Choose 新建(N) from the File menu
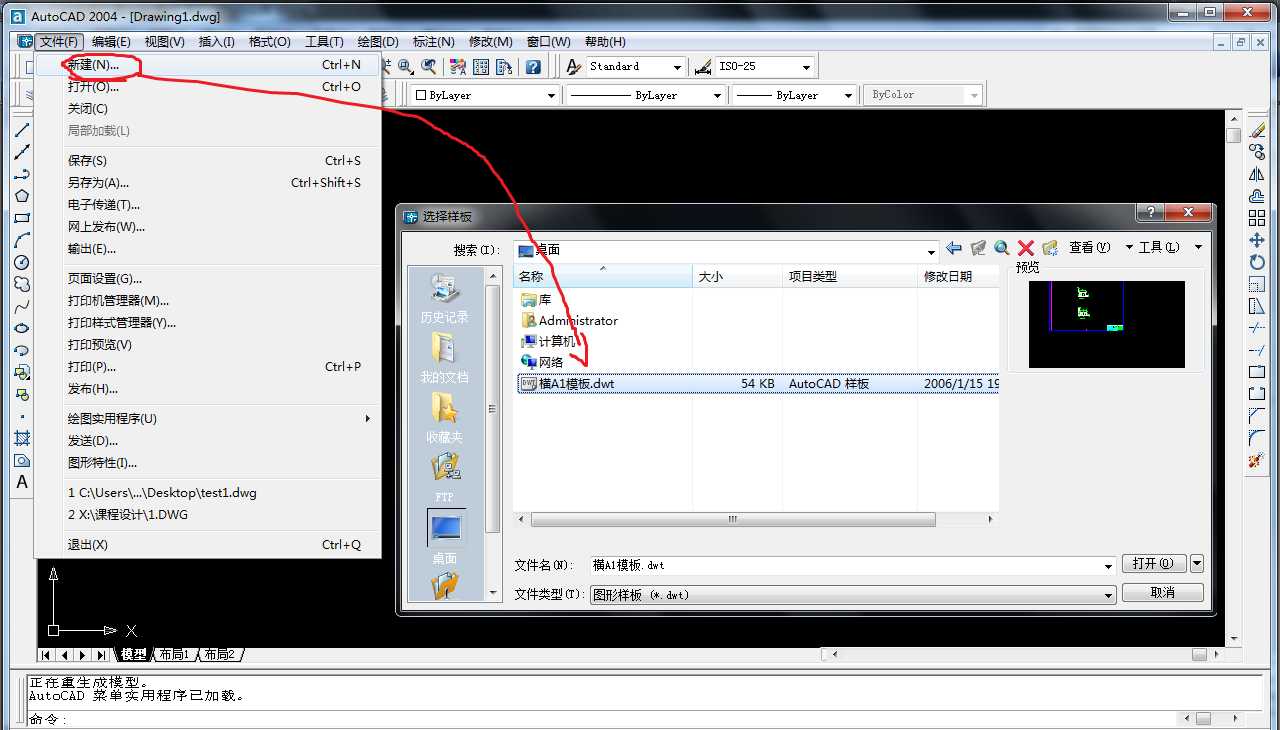Image resolution: width=1280 pixels, height=730 pixels. coord(208,65)
